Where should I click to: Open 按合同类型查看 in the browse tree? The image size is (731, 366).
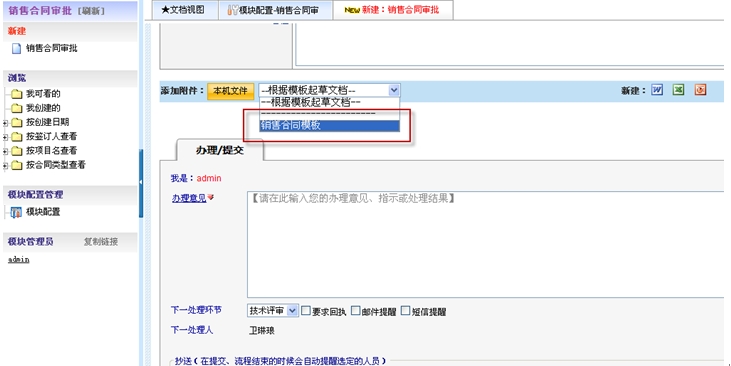[x=56, y=165]
